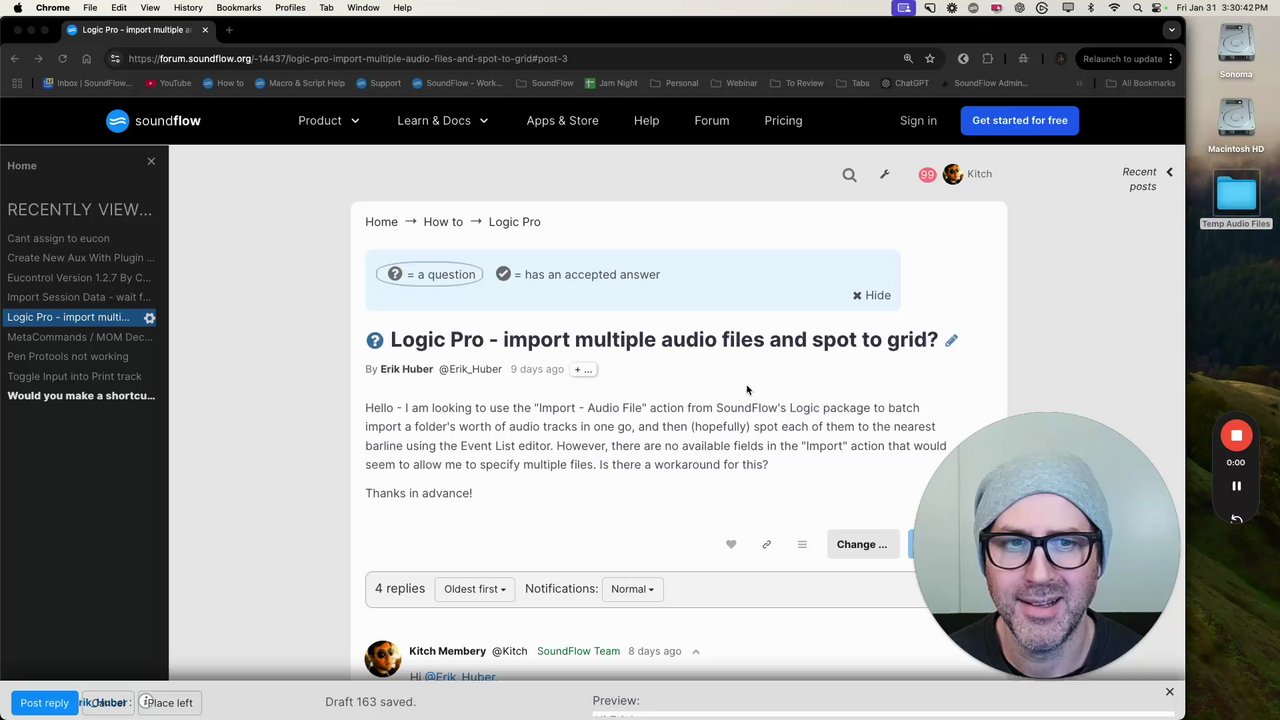Bookmark page with Chrome star icon
This screenshot has height=720, width=1280.
coord(929,59)
